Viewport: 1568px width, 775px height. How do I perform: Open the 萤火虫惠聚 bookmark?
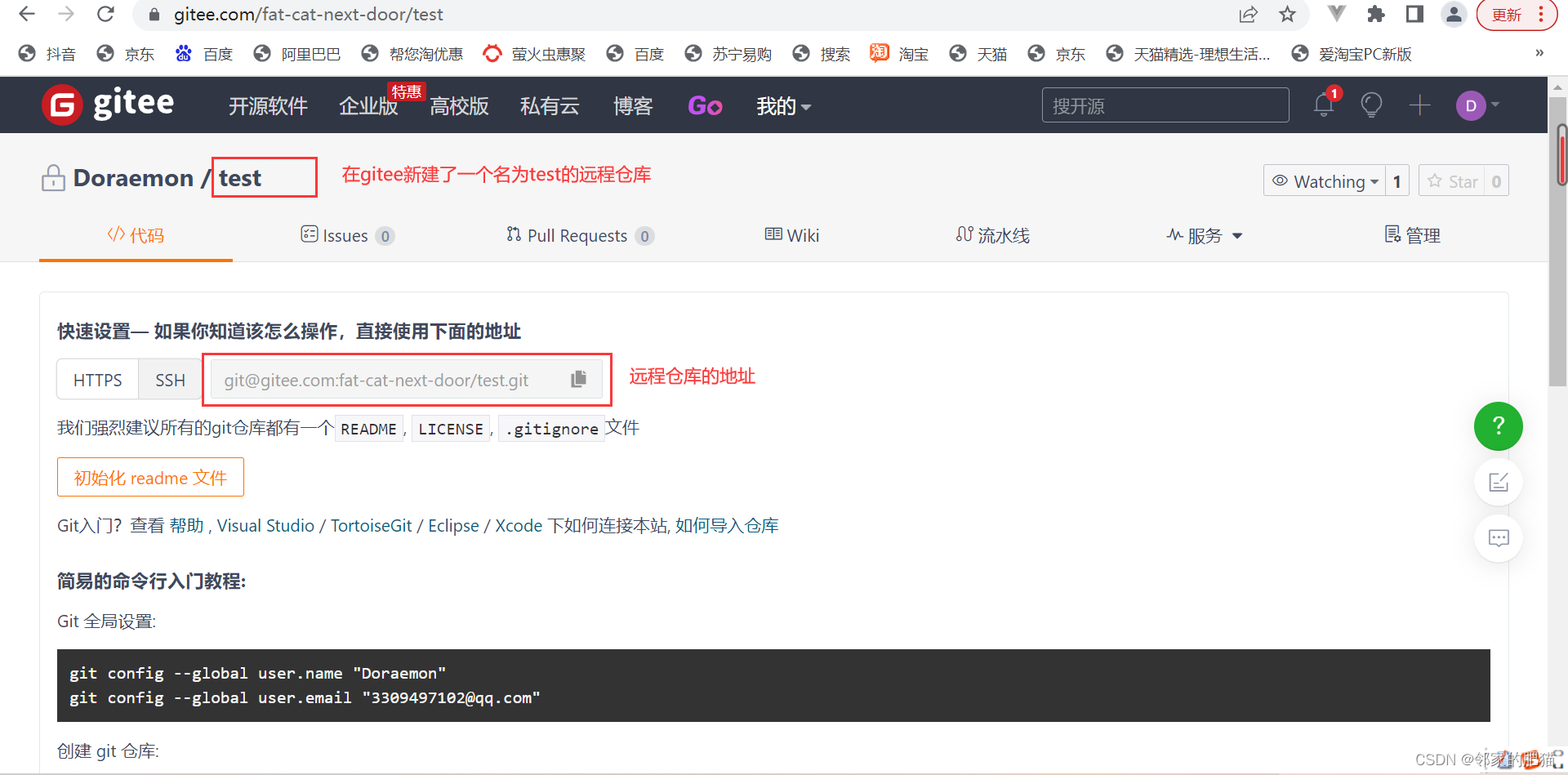pos(535,54)
